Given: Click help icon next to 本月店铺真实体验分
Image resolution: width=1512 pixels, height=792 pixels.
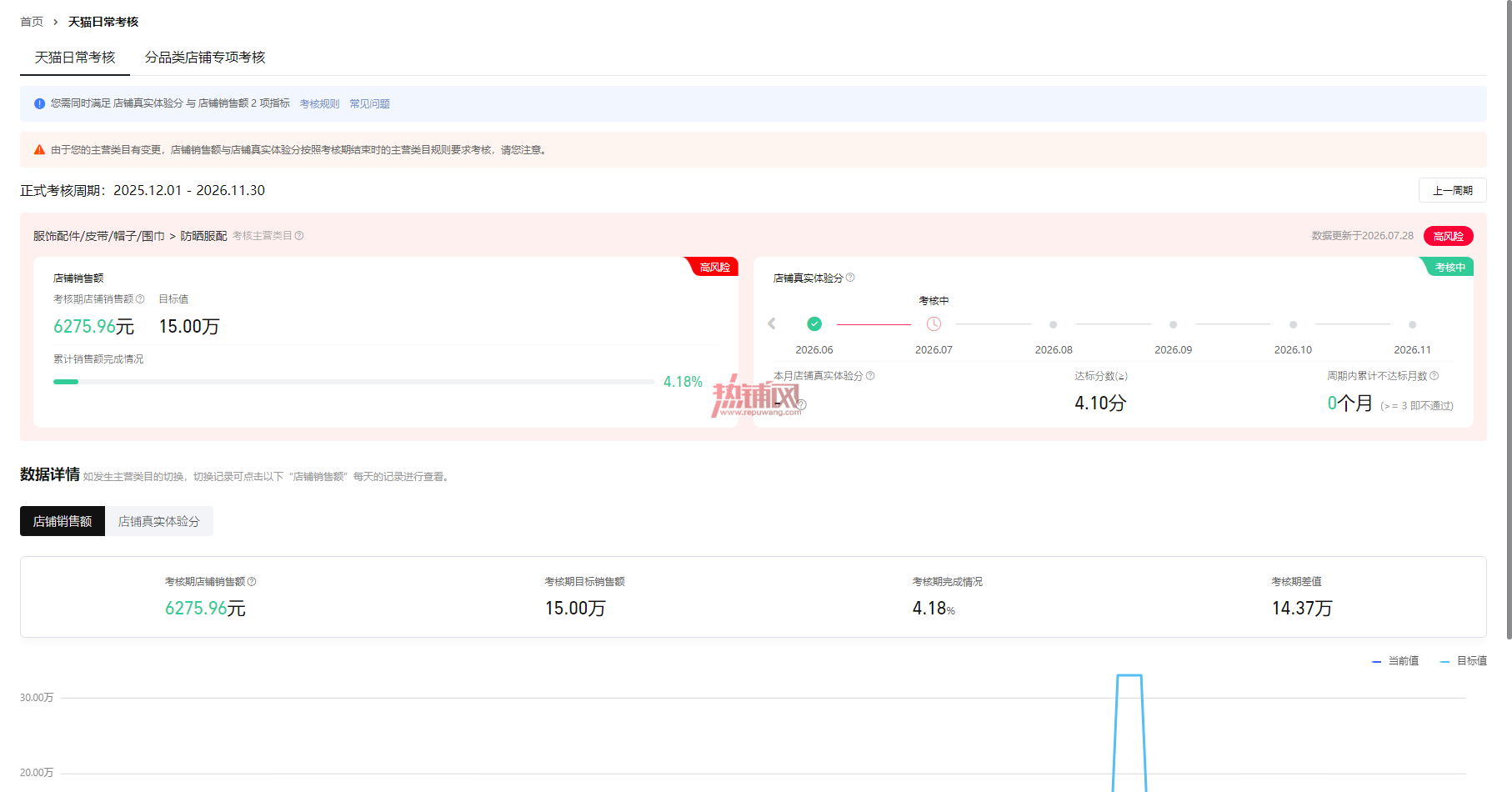Looking at the screenshot, I should tap(870, 376).
